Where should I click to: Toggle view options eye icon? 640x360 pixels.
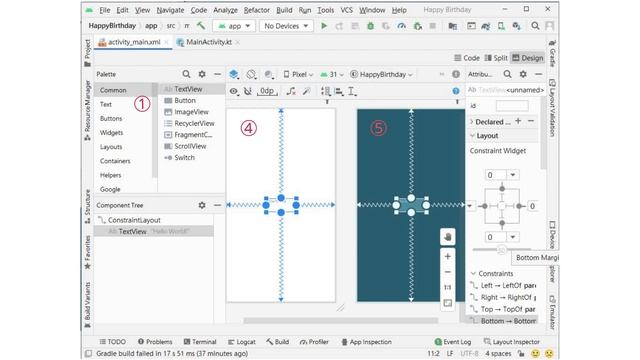click(x=234, y=91)
